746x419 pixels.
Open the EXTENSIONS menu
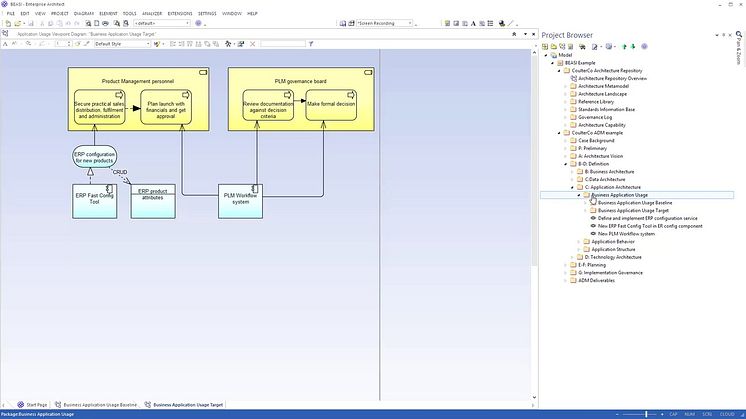click(x=180, y=14)
